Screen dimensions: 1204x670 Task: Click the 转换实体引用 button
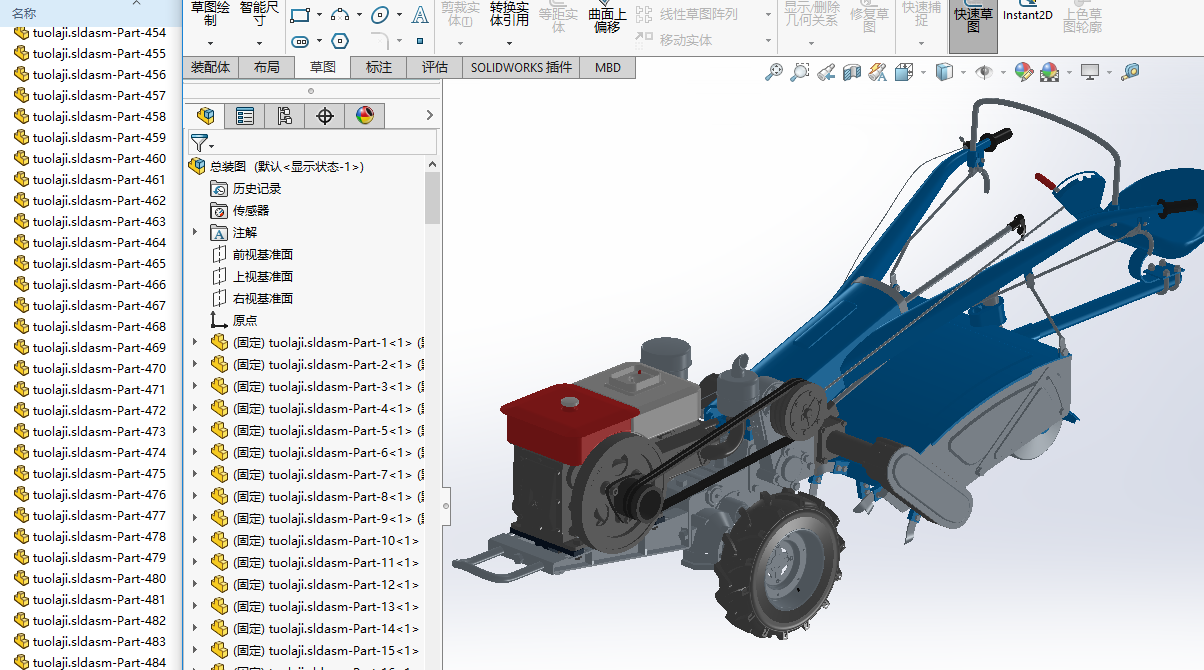tap(509, 13)
